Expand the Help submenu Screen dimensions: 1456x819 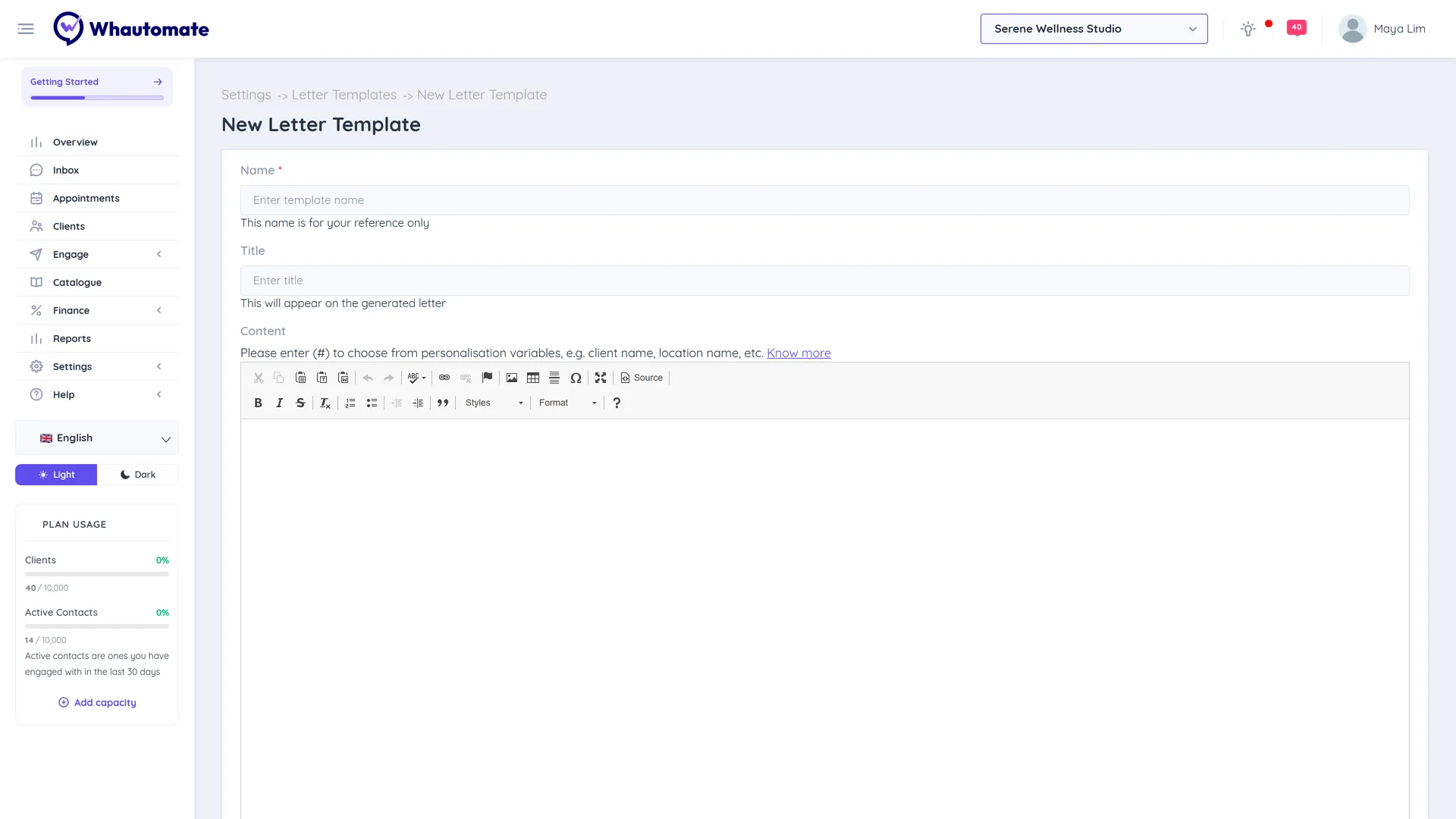(97, 394)
